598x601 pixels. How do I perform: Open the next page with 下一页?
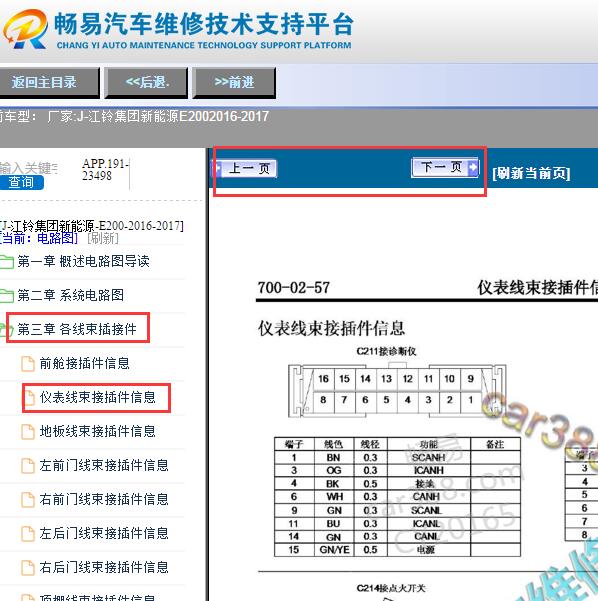click(445, 167)
